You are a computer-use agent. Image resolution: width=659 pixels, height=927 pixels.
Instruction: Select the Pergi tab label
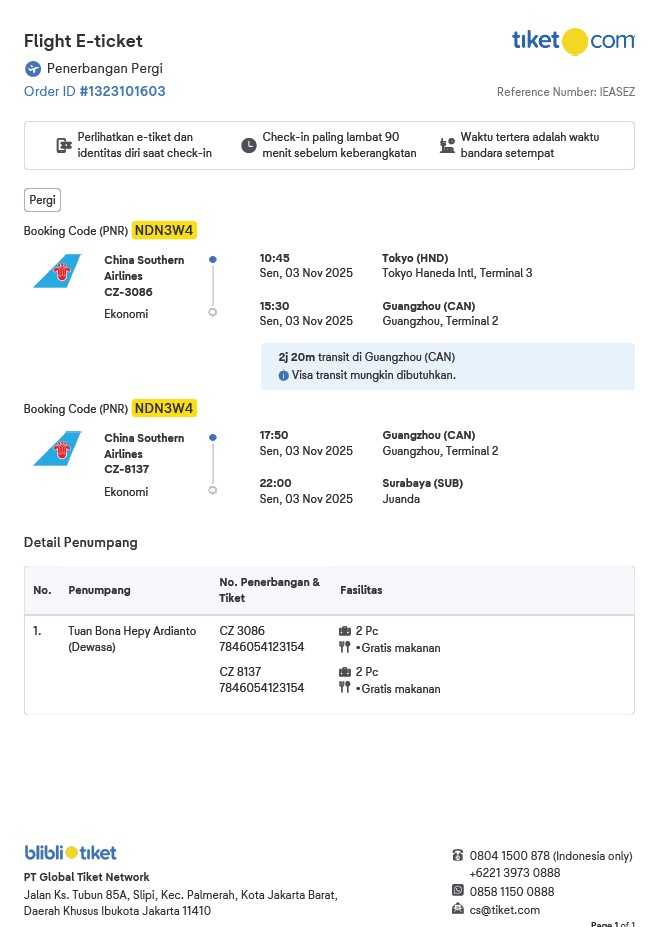point(42,200)
